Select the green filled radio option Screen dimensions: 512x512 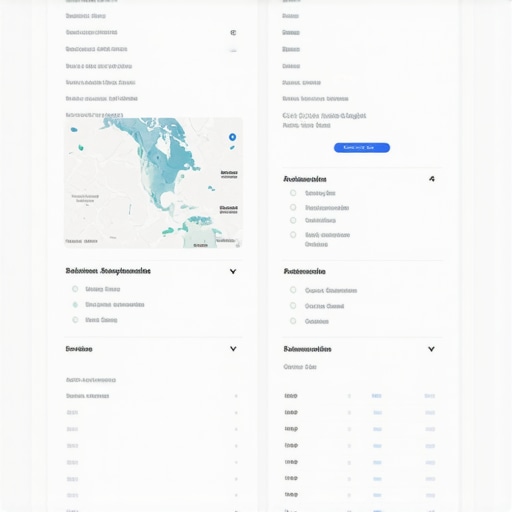click(x=75, y=304)
